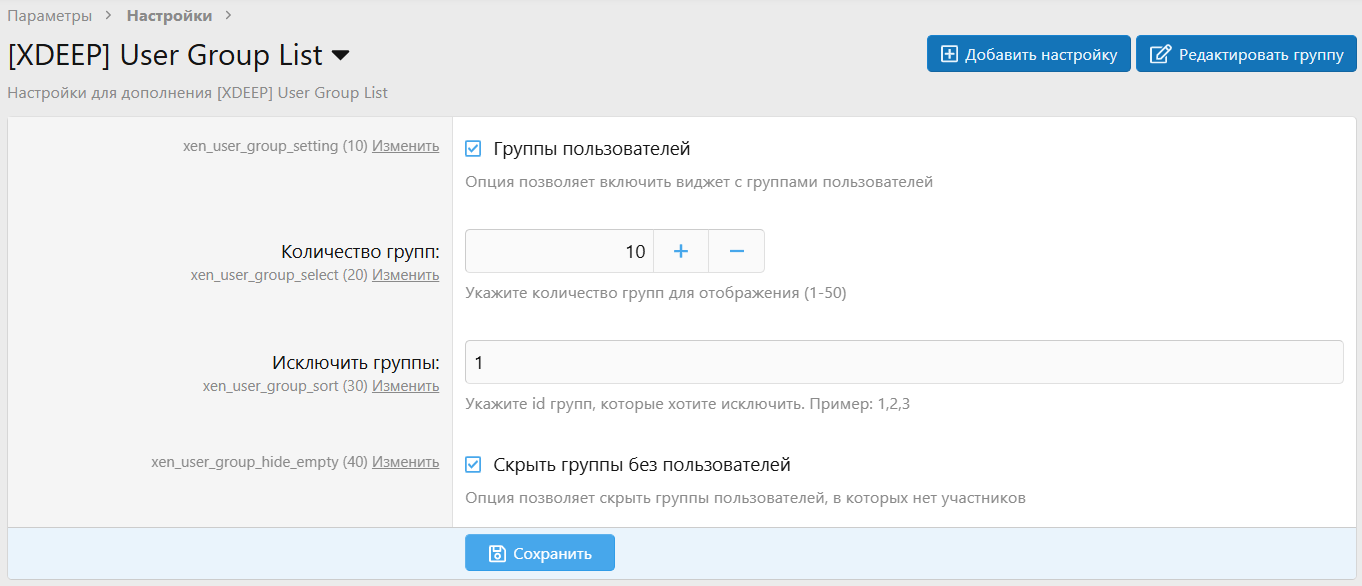Toggle 'Скрыть группы без пользователей'

[472, 463]
